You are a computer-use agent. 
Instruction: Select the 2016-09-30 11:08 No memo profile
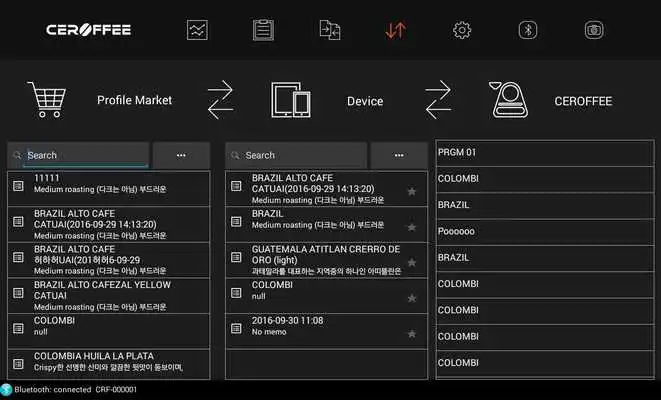point(326,331)
